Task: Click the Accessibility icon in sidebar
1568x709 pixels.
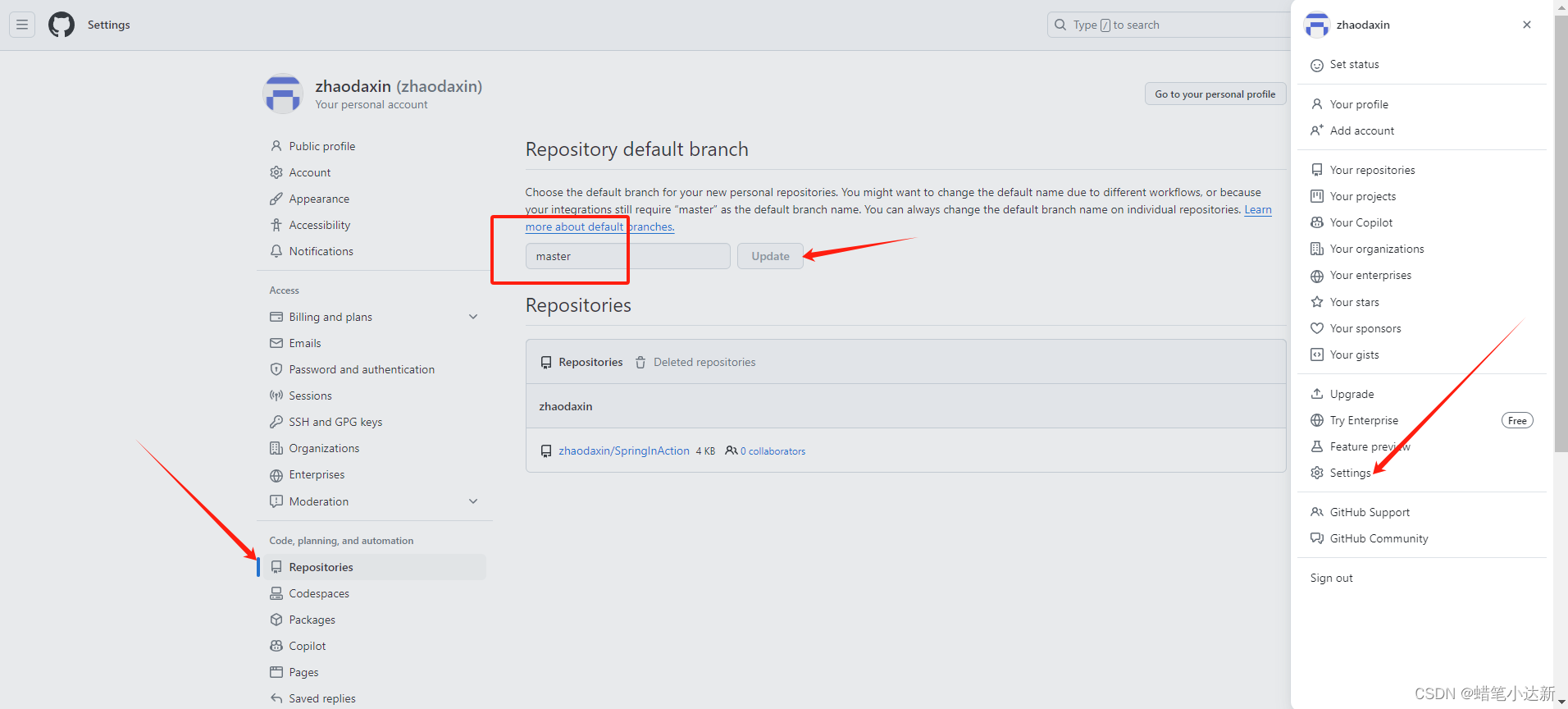Action: (276, 225)
